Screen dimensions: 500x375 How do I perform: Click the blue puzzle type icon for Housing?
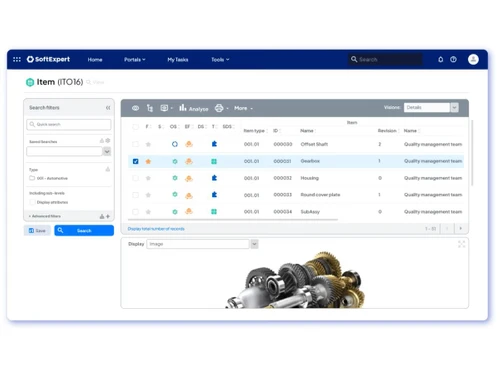214,178
